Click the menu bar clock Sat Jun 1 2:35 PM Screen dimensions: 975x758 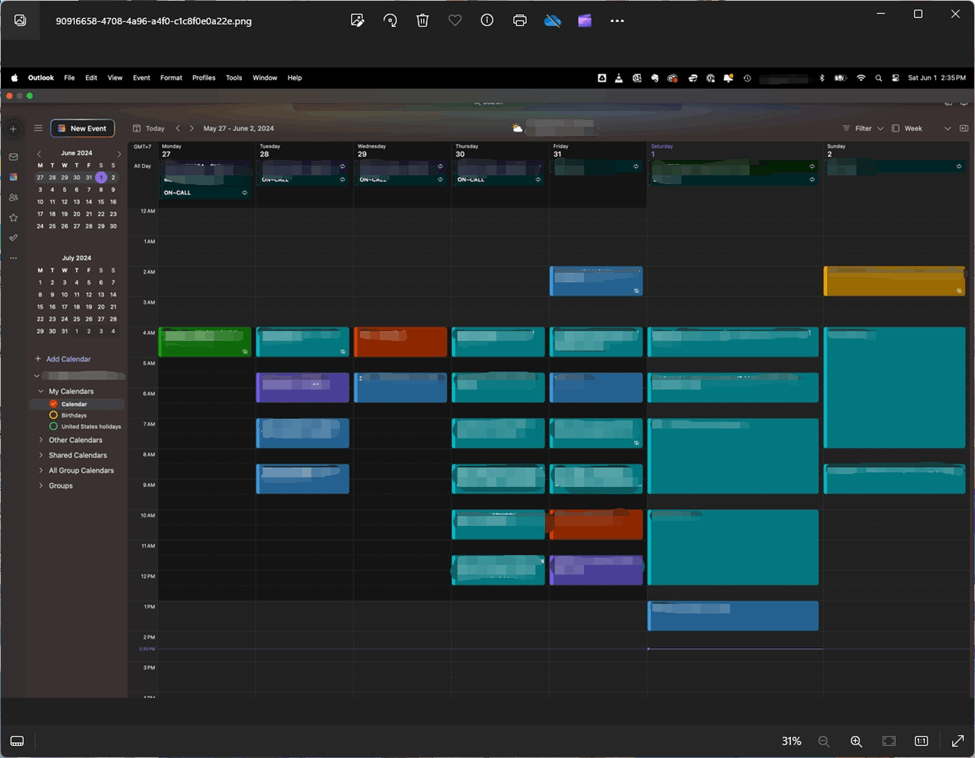point(936,78)
